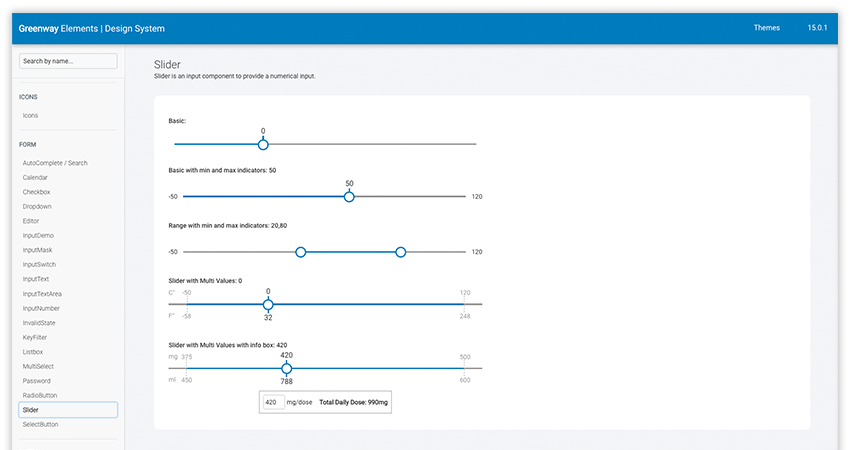850x450 pixels.
Task: Open Icons page in sidebar
Action: [x=31, y=115]
